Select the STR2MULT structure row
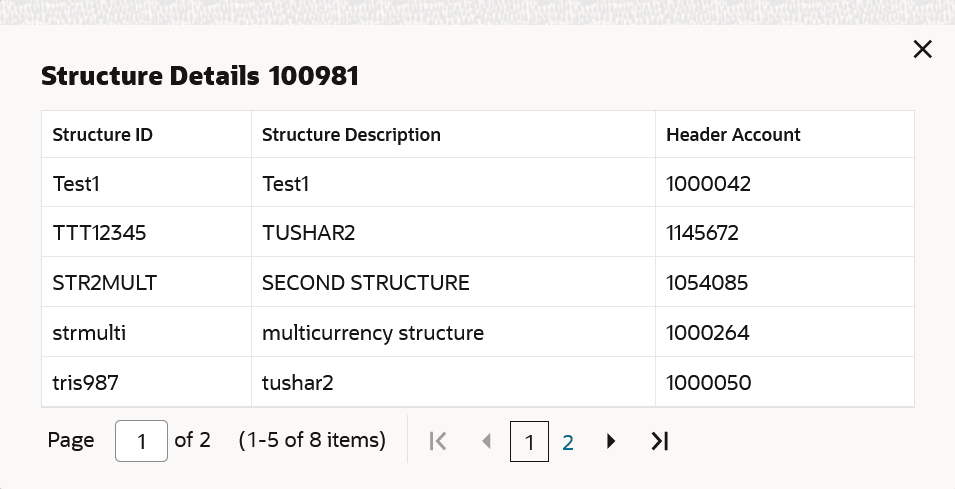Viewport: 955px width, 489px height. pos(104,283)
